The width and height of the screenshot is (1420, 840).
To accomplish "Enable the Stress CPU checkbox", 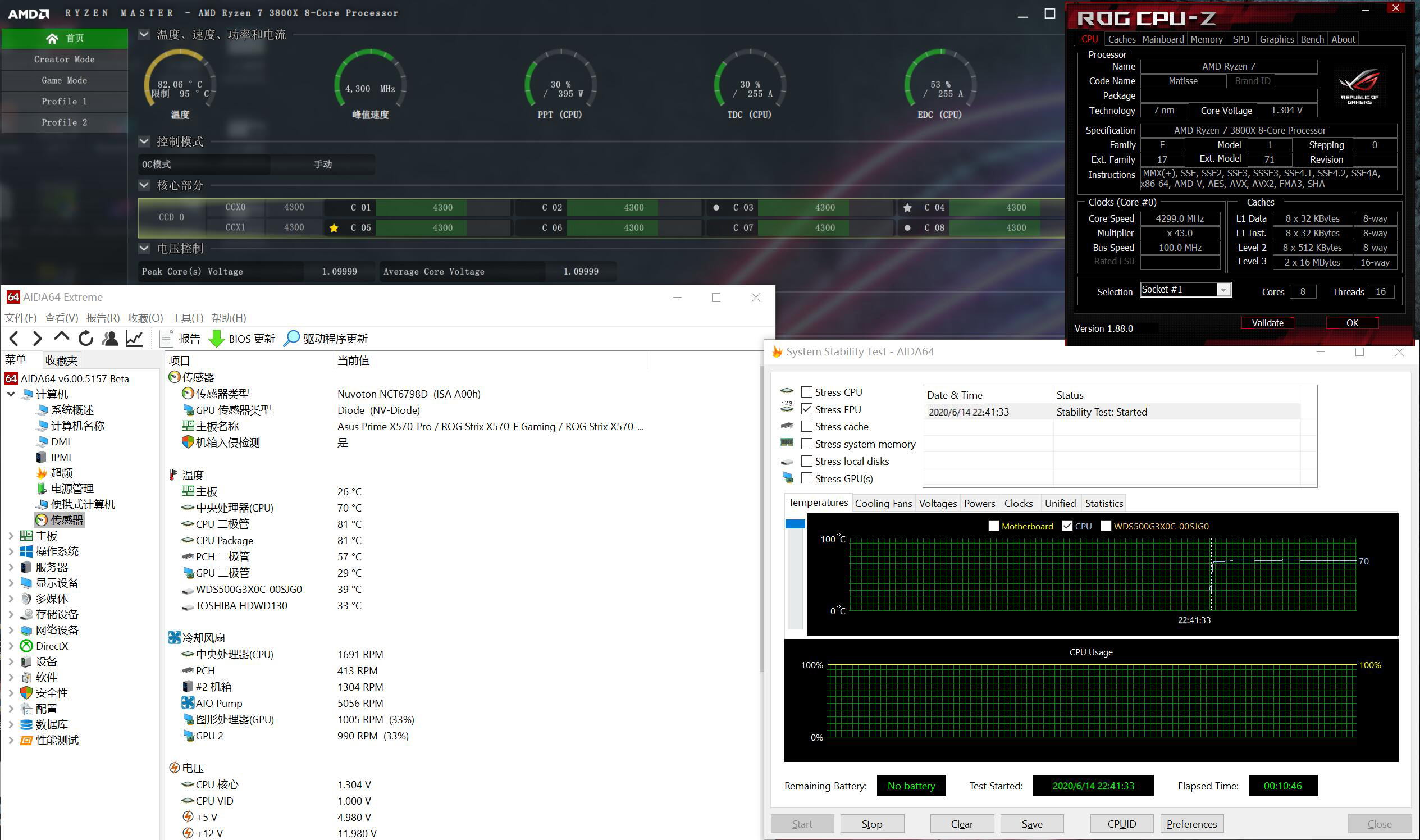I will (x=807, y=392).
